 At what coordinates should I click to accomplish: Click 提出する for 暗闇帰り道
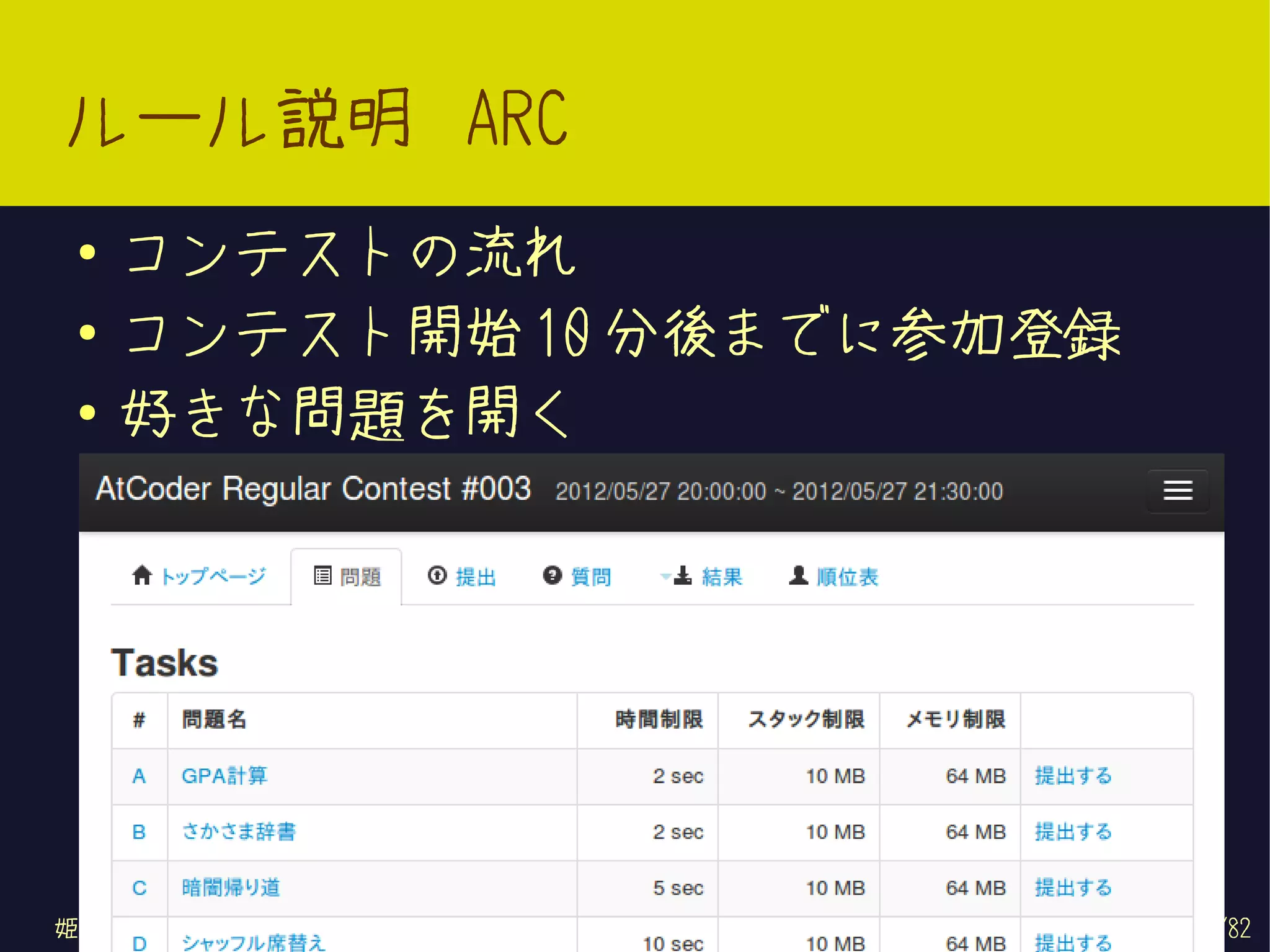click(x=1073, y=887)
